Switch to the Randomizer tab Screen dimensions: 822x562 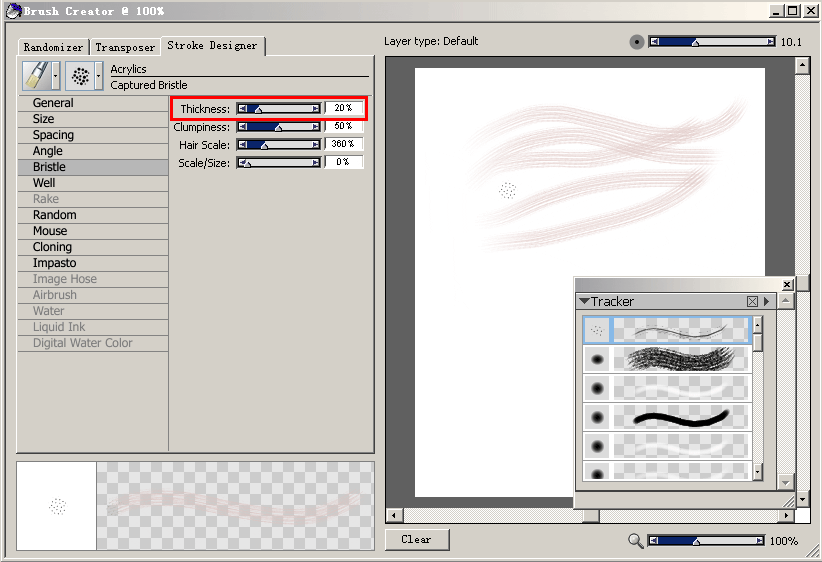click(x=53, y=47)
